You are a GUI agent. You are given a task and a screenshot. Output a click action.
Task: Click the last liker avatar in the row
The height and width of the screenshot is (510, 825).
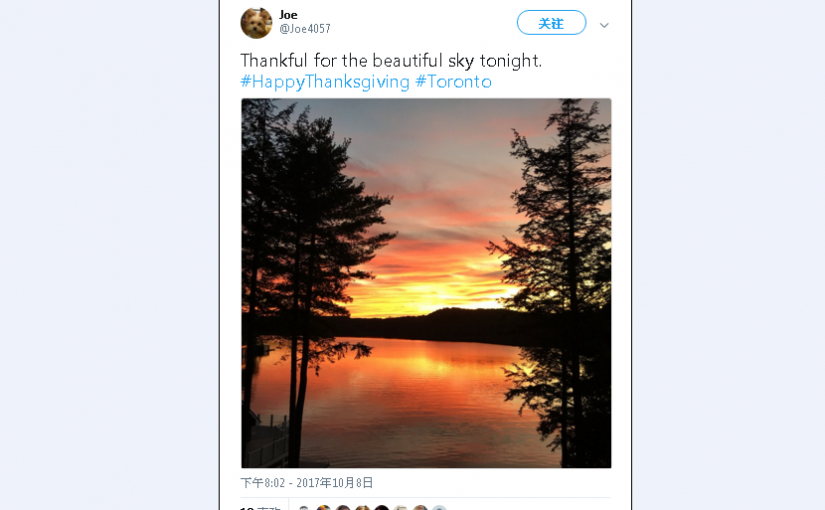(x=439, y=508)
